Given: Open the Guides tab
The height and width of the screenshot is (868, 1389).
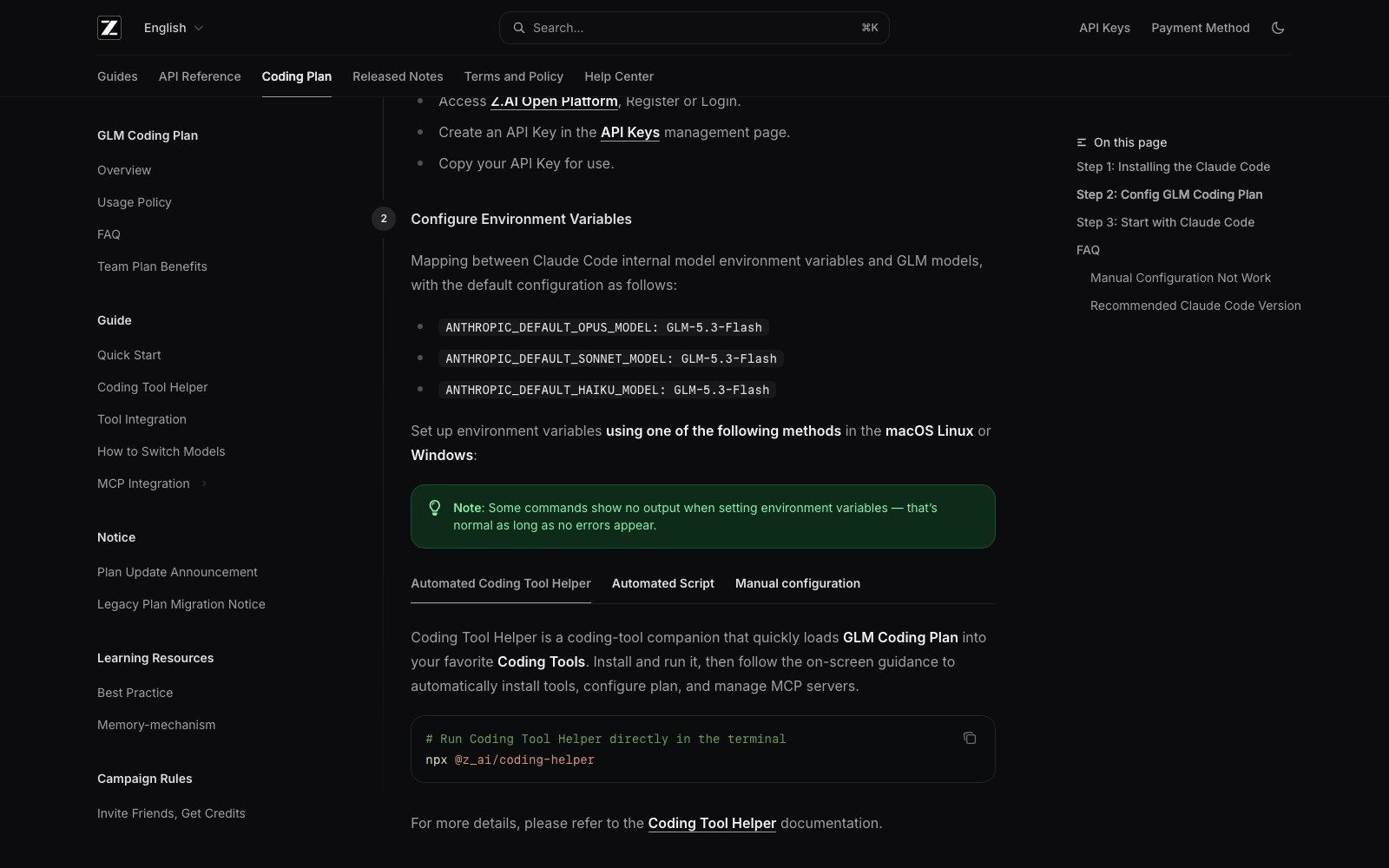Looking at the screenshot, I should click(x=117, y=76).
